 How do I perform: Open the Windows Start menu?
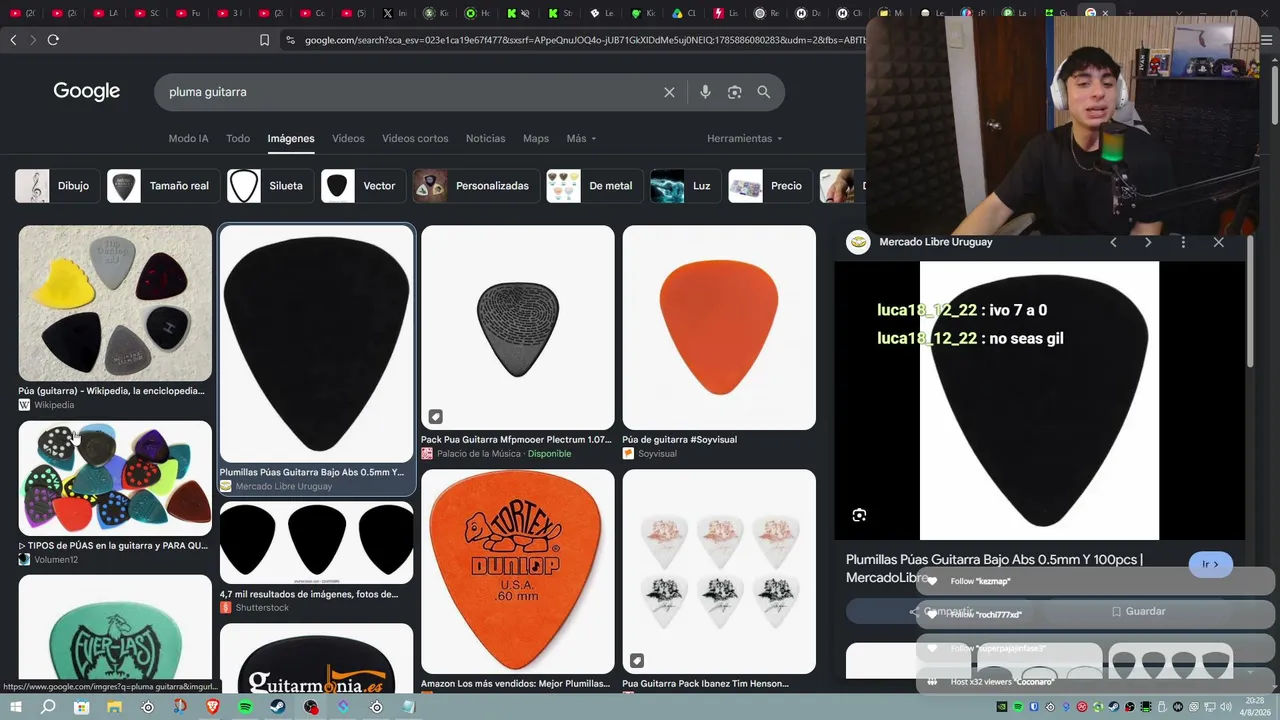click(15, 707)
